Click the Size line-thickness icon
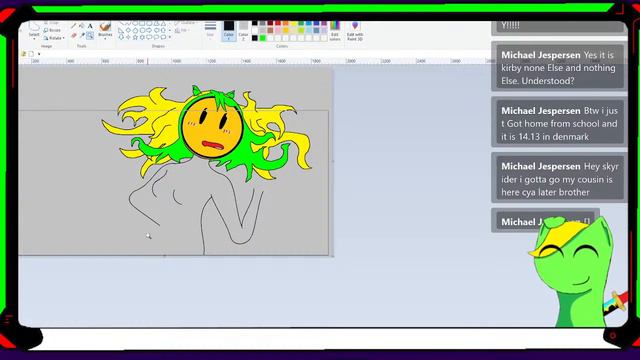This screenshot has height=360, width=640. point(210,26)
